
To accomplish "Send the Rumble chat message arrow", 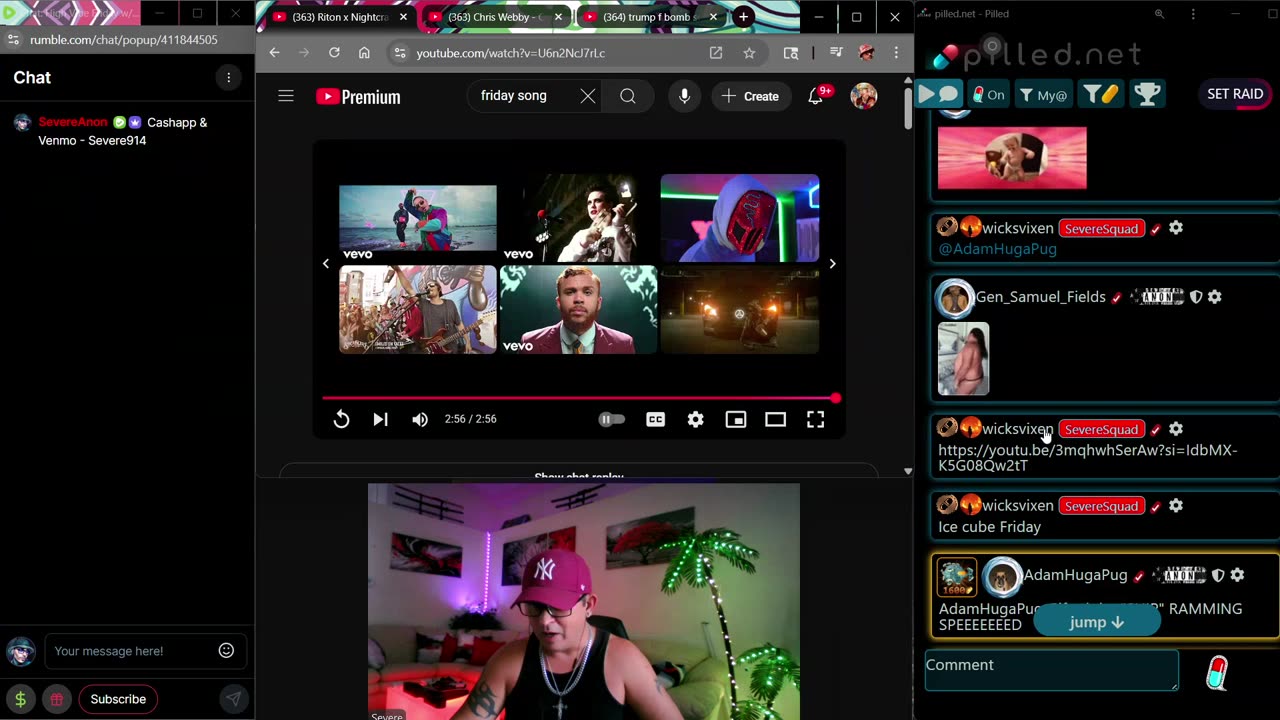I will (233, 699).
